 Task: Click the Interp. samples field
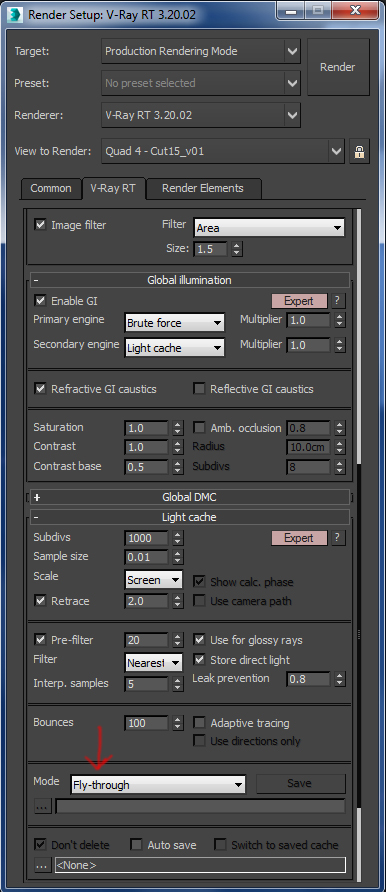[x=147, y=683]
